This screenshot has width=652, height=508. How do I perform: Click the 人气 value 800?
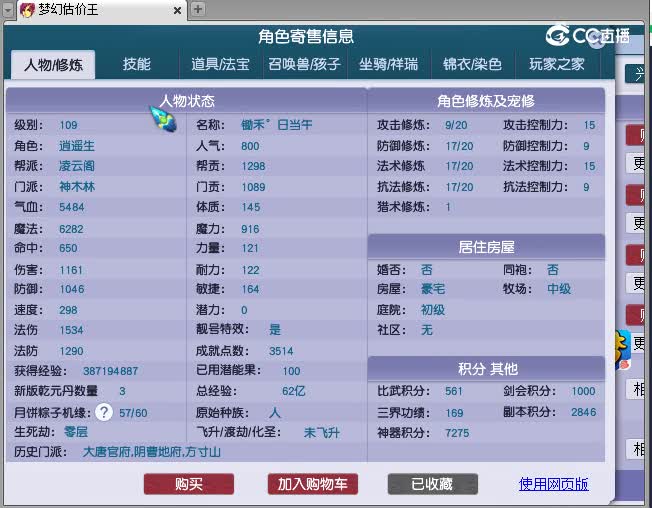click(x=250, y=146)
